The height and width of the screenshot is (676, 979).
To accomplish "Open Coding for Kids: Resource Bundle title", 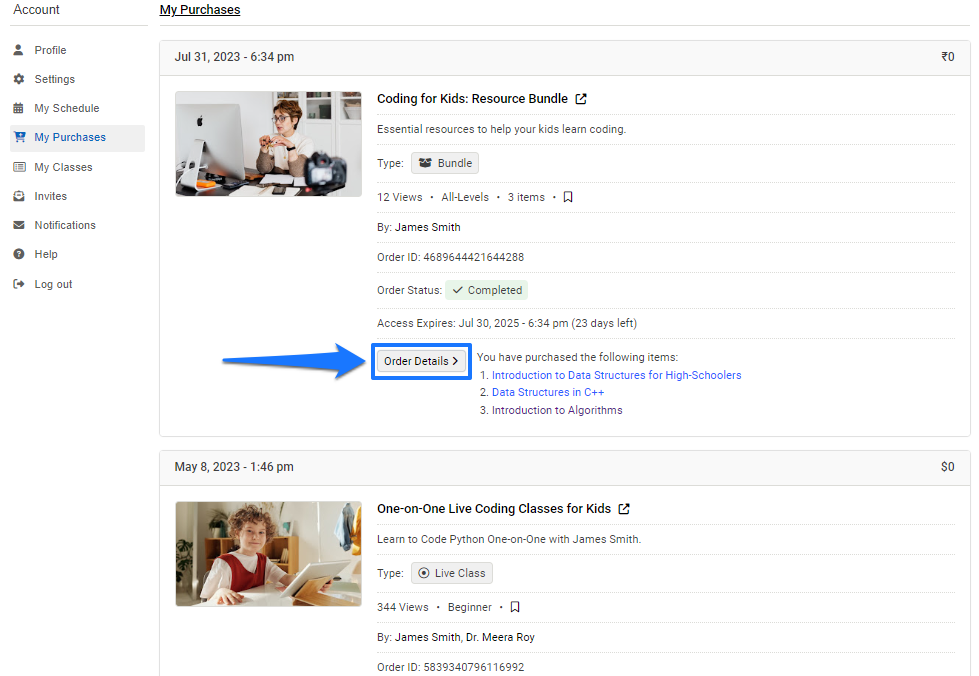I will click(x=472, y=99).
